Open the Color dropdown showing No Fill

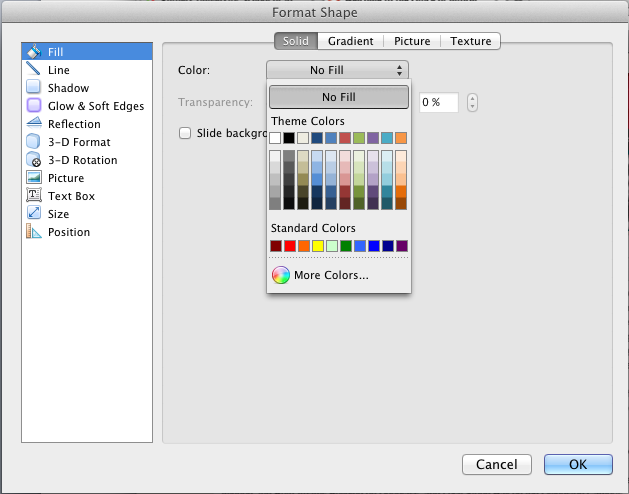[x=337, y=70]
